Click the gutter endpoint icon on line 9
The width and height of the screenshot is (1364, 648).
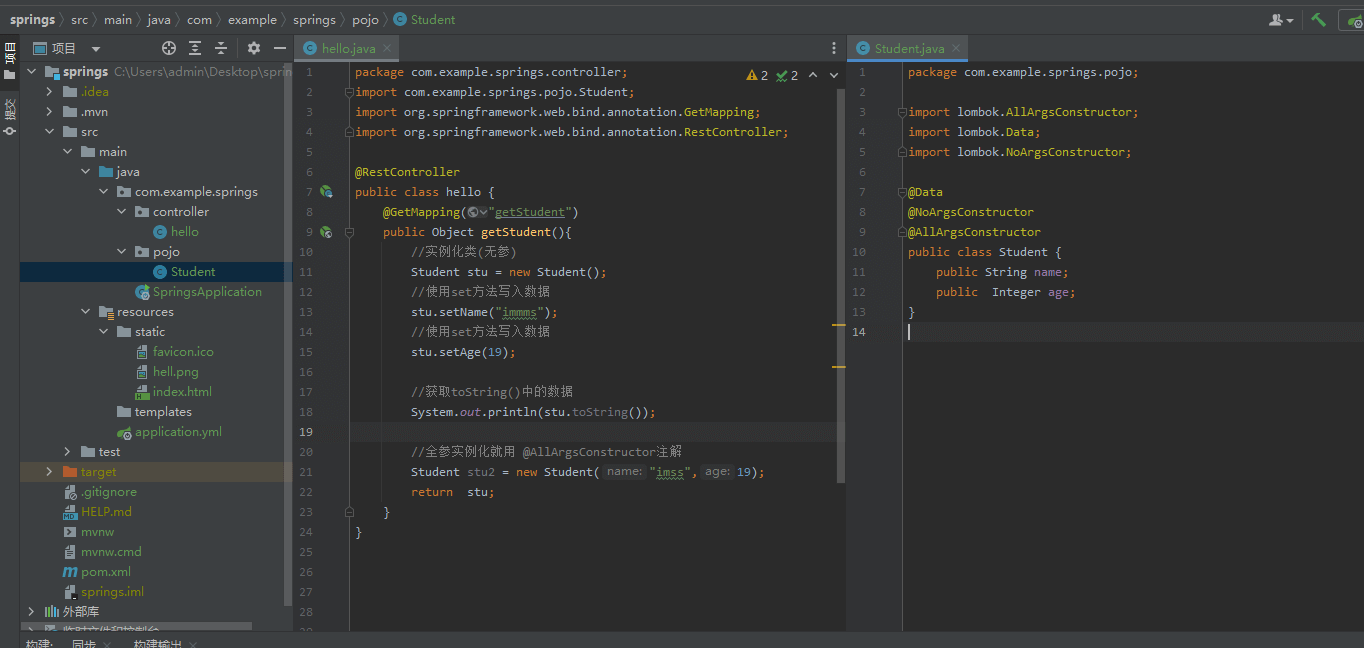click(325, 232)
